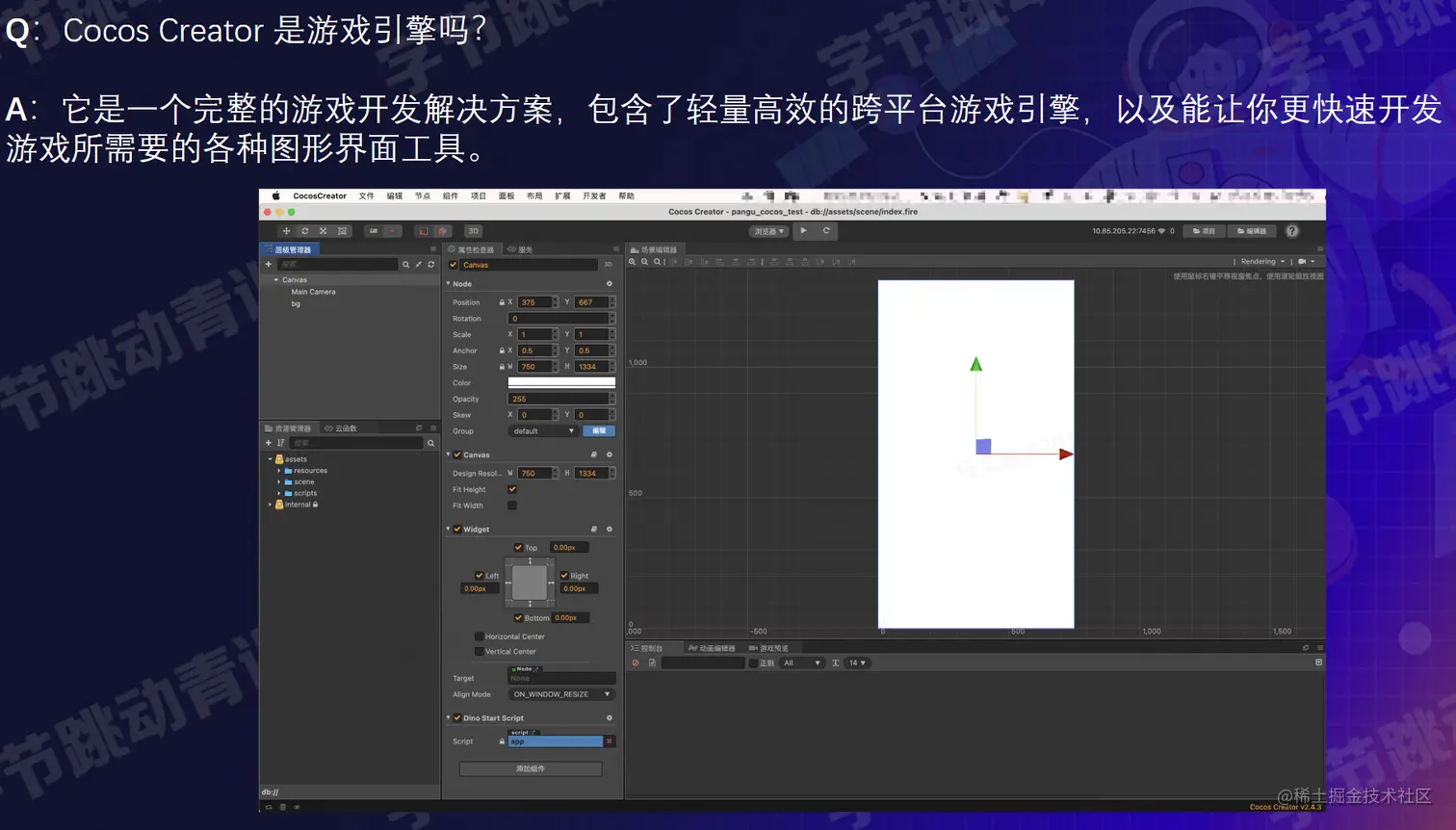1456x830 pixels.
Task: Open the console All filter dropdown
Action: click(801, 662)
